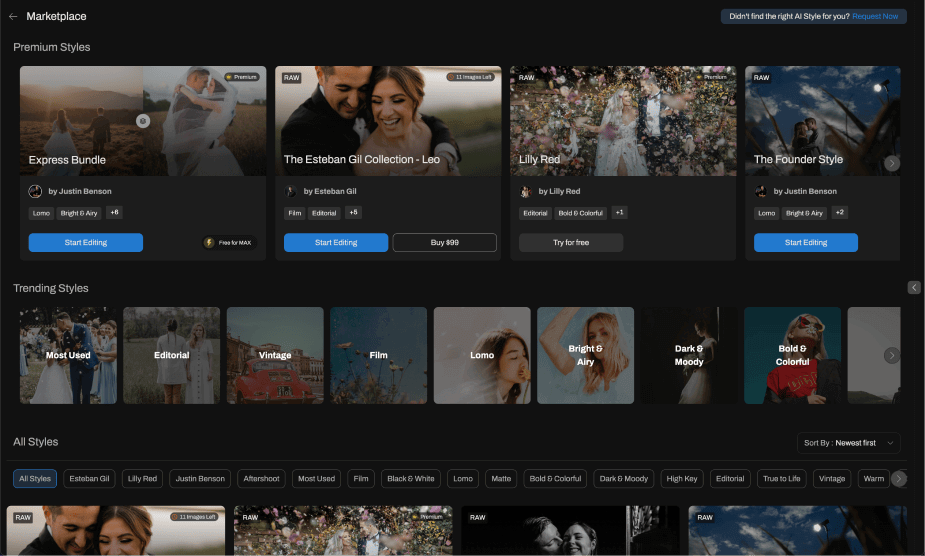Select the Black & White filter chip
This screenshot has width=925, height=556.
[410, 479]
